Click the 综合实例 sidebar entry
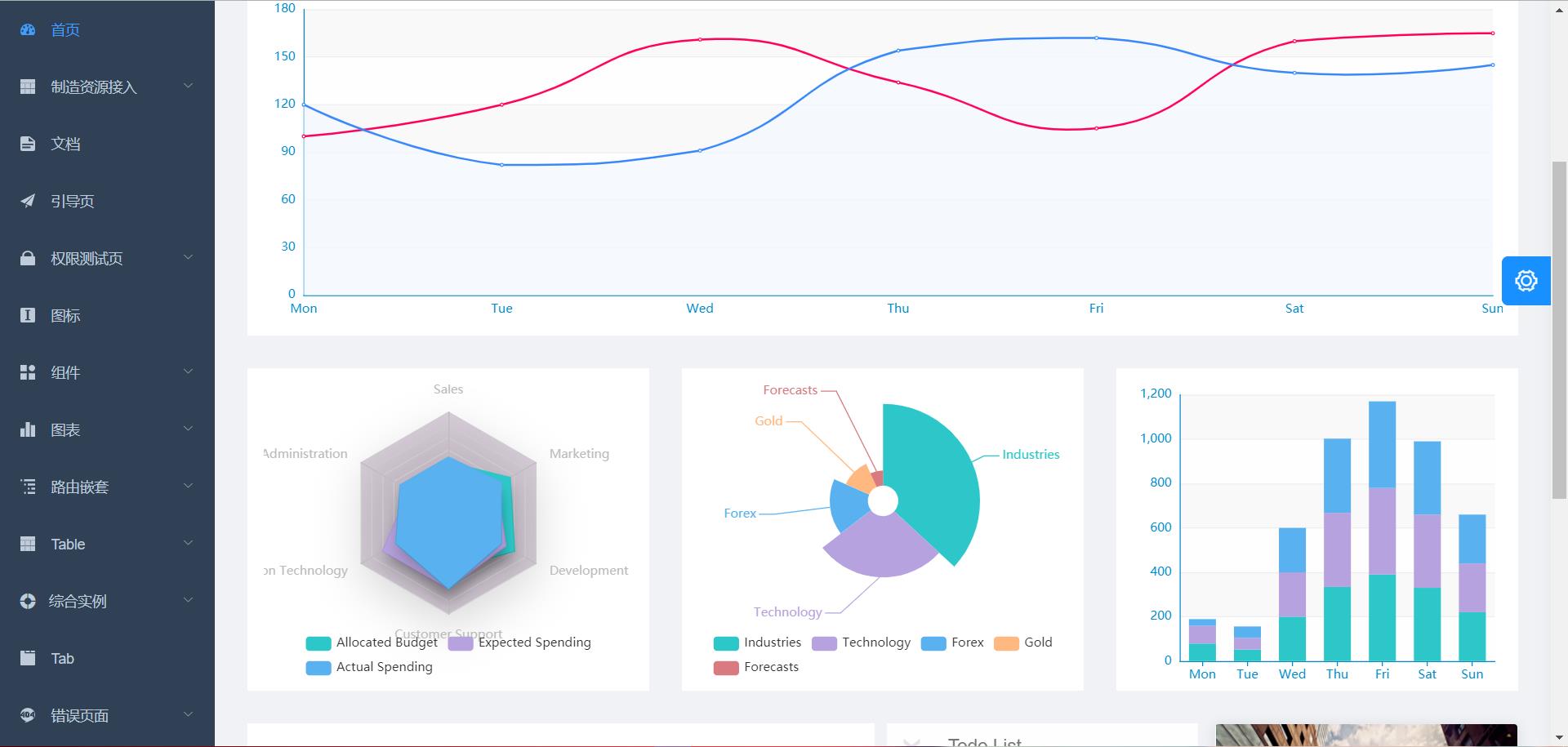 78,602
